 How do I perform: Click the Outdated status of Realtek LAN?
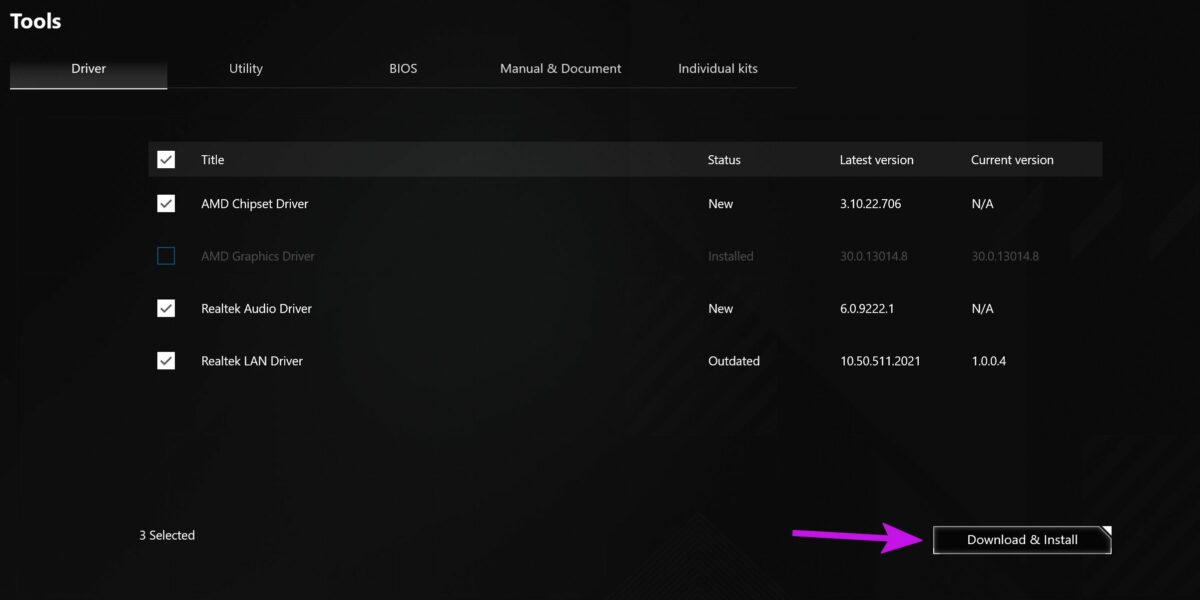(x=733, y=361)
